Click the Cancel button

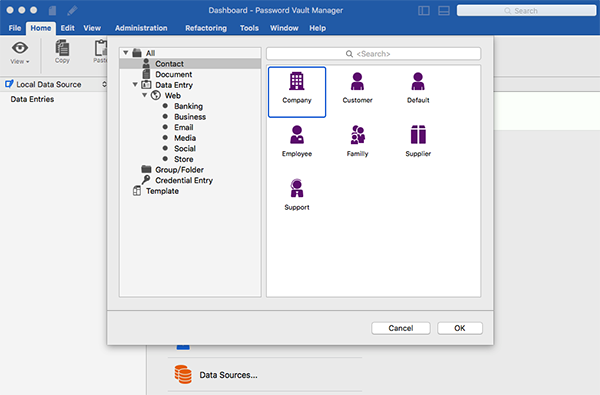(401, 328)
